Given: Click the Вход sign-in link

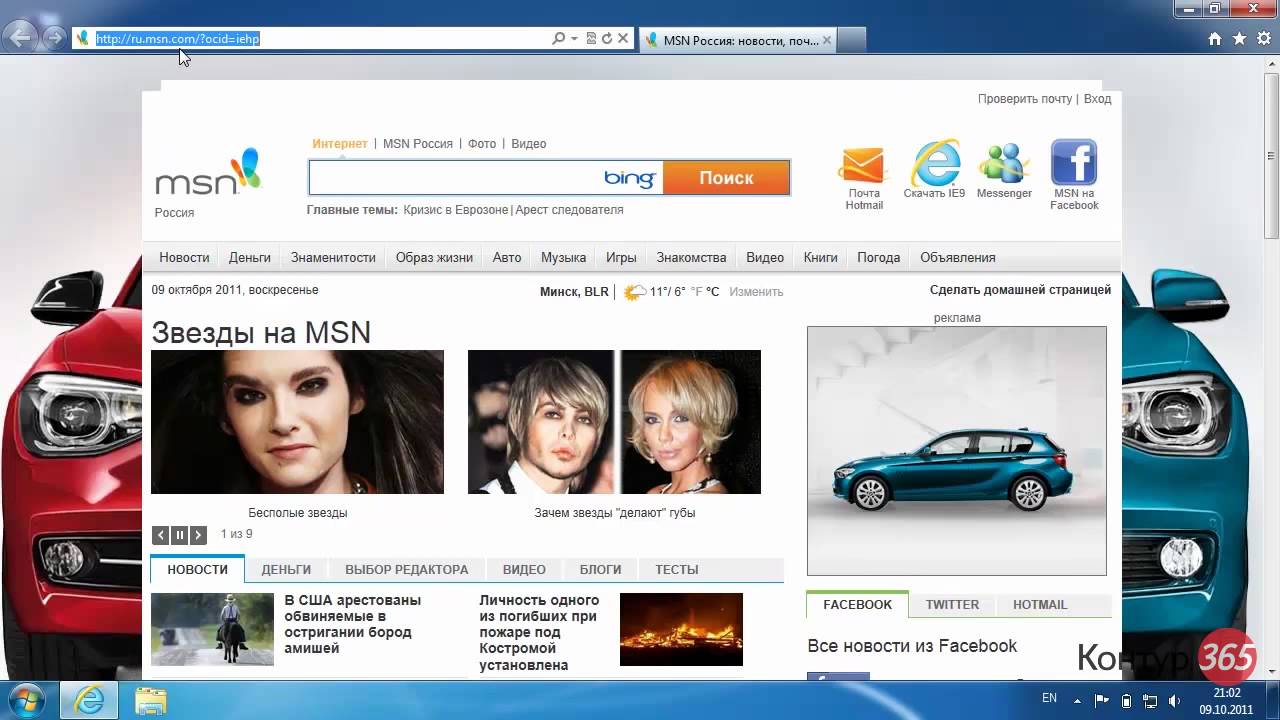Looking at the screenshot, I should pyautogui.click(x=1097, y=99).
